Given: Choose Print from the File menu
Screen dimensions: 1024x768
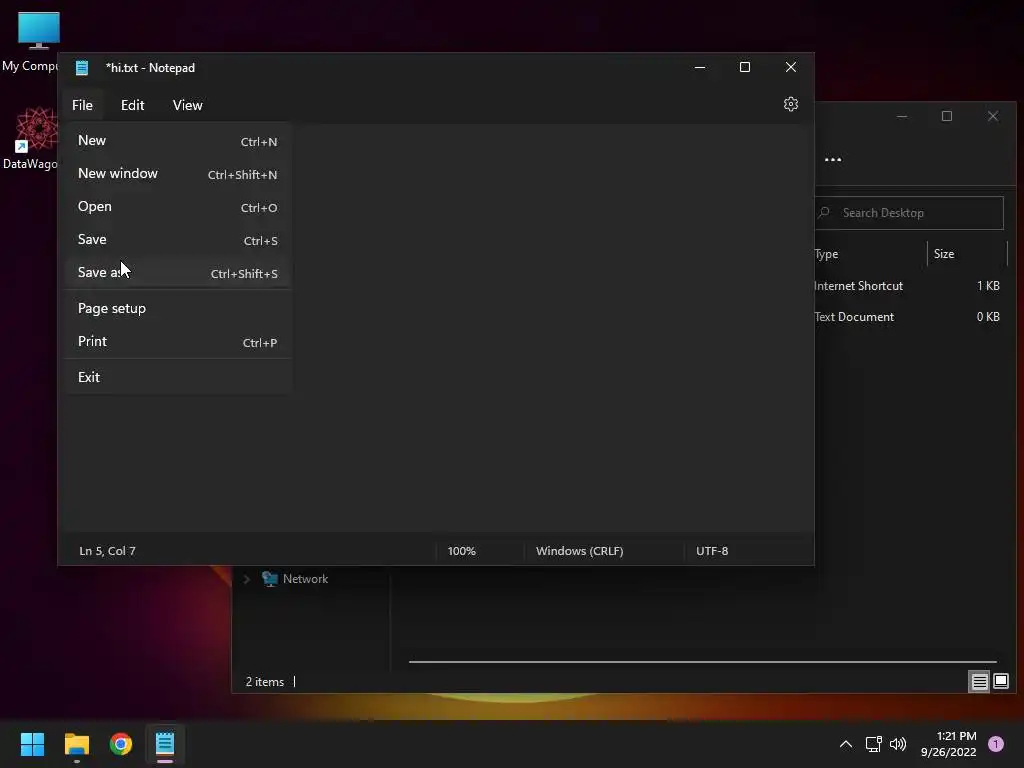Looking at the screenshot, I should (x=178, y=342).
